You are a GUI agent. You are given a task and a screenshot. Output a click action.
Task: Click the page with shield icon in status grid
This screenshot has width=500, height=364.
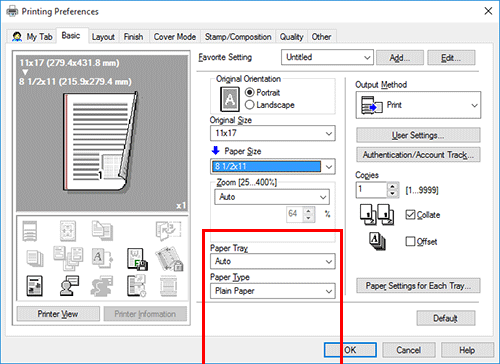coord(136,286)
